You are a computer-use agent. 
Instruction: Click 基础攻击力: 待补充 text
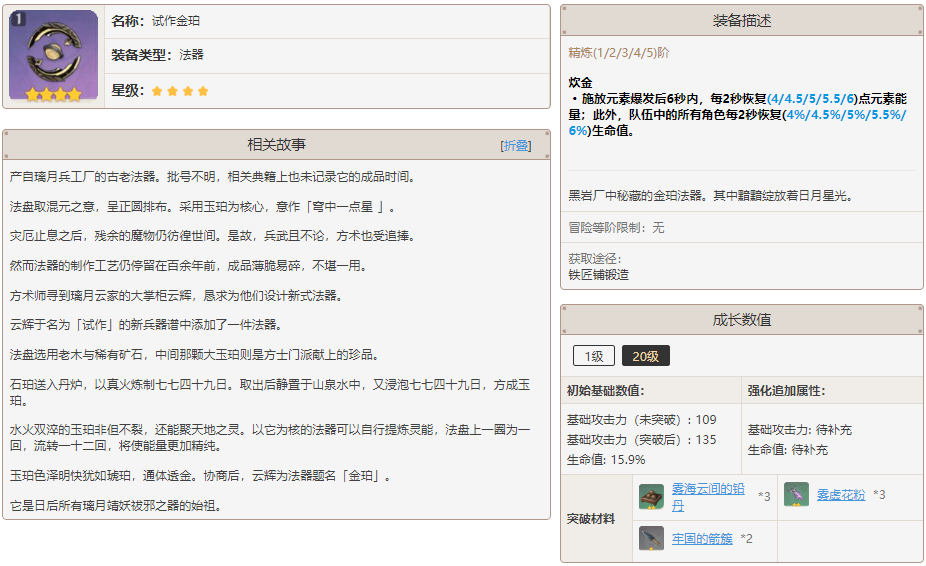pos(800,430)
